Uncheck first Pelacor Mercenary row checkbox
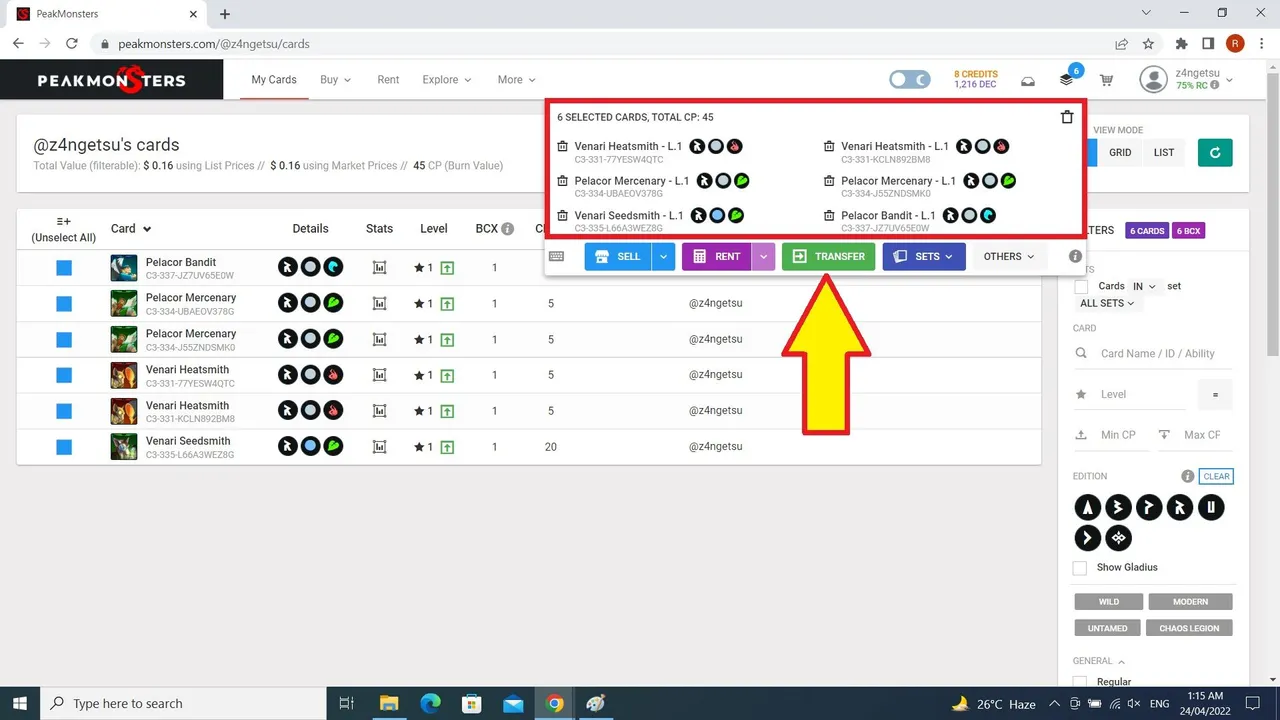Image resolution: width=1280 pixels, height=720 pixels. pyautogui.click(x=64, y=303)
